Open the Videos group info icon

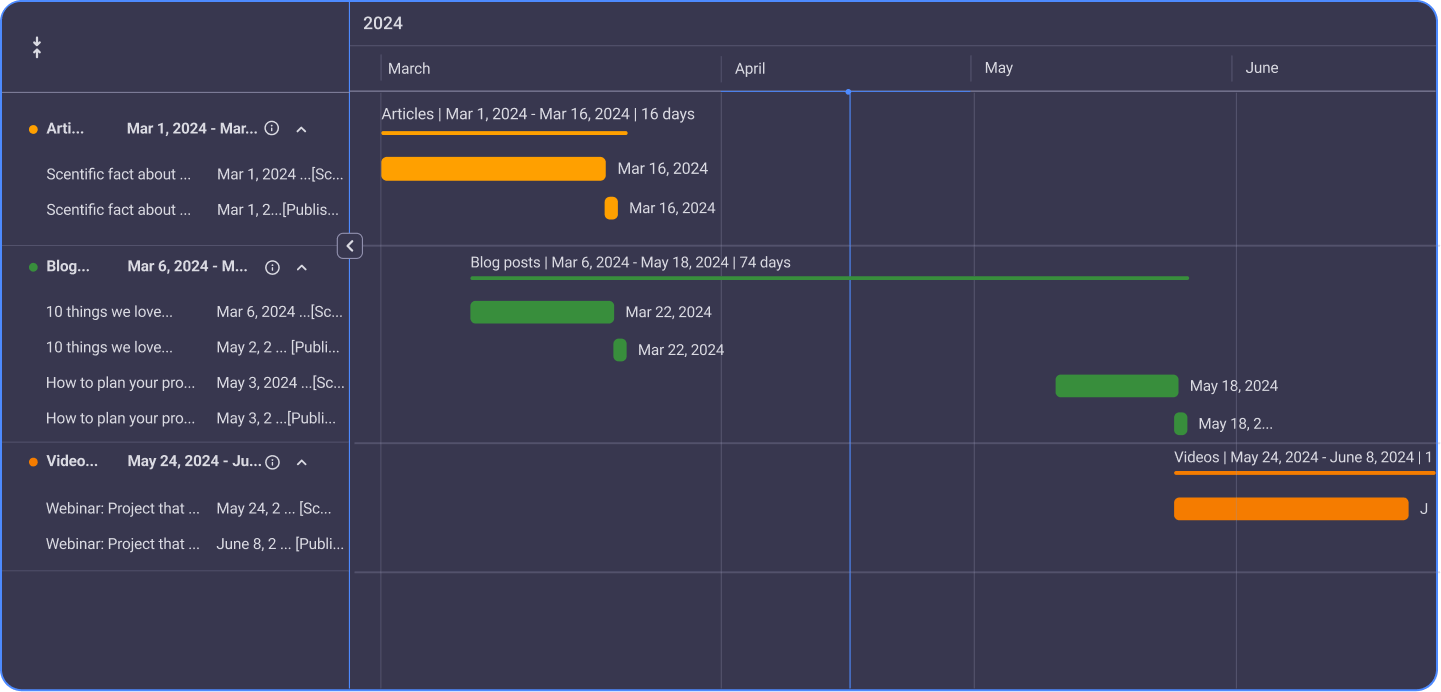272,462
